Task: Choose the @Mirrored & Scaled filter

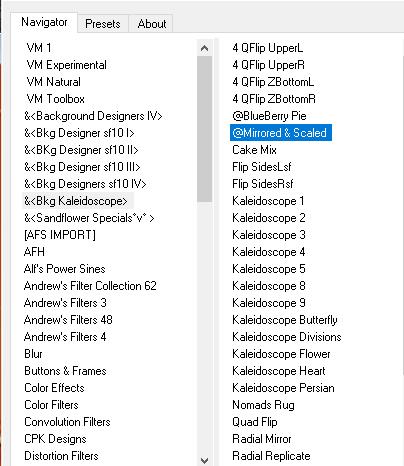Action: pos(281,133)
